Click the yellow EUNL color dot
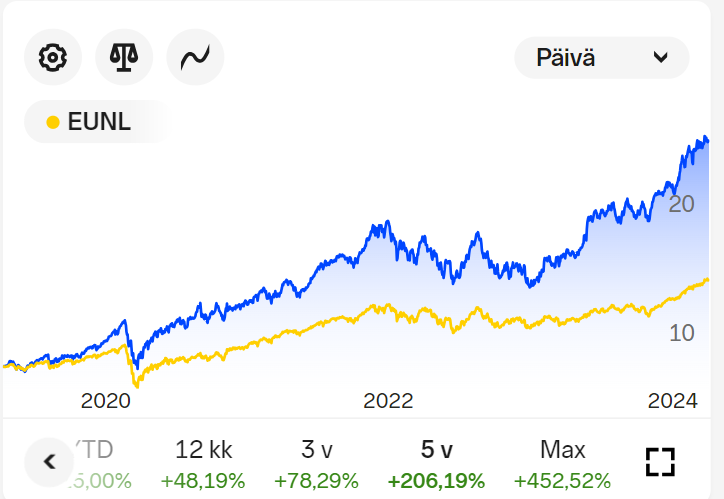This screenshot has height=499, width=724. pos(54,123)
